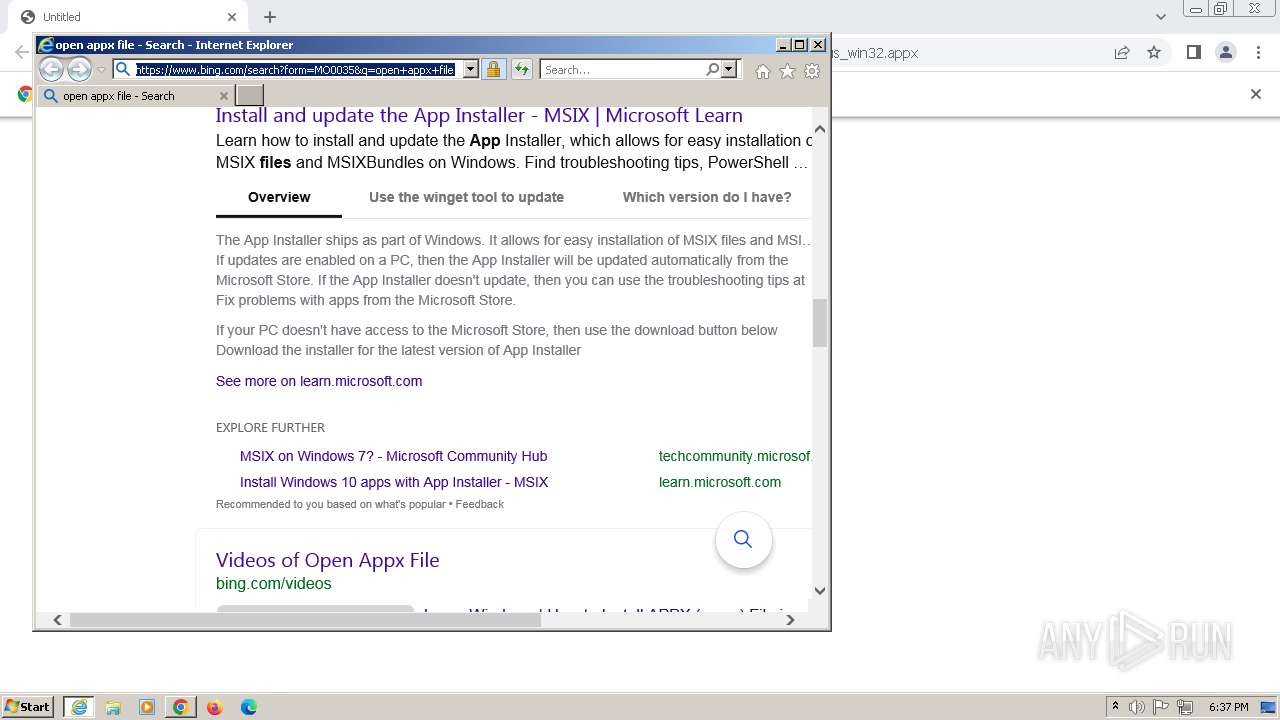Open IE Tools gear menu
This screenshot has width=1280, height=720.
tap(812, 71)
